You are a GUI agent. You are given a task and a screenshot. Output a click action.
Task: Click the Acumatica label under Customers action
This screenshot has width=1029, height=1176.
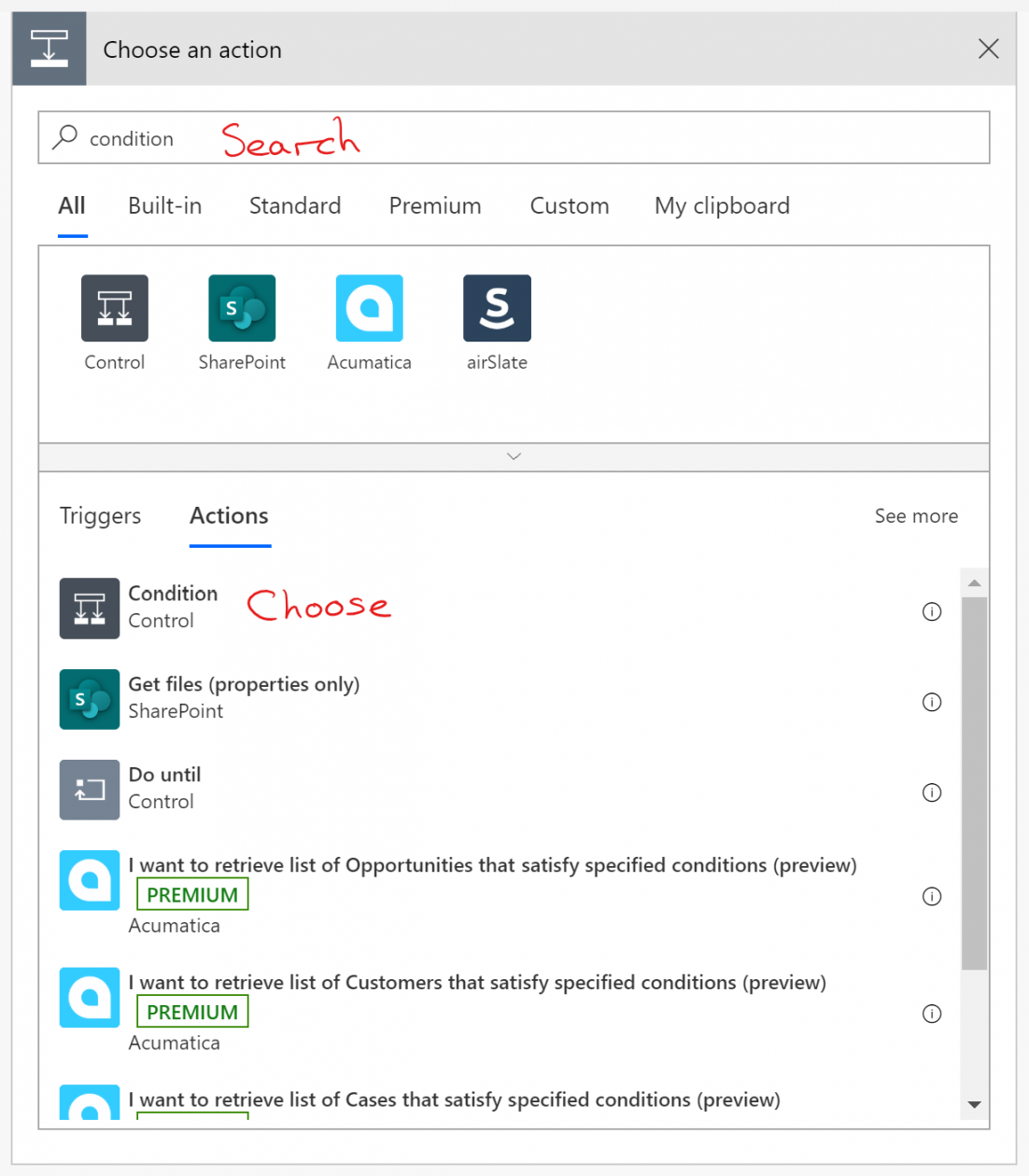pyautogui.click(x=175, y=1043)
